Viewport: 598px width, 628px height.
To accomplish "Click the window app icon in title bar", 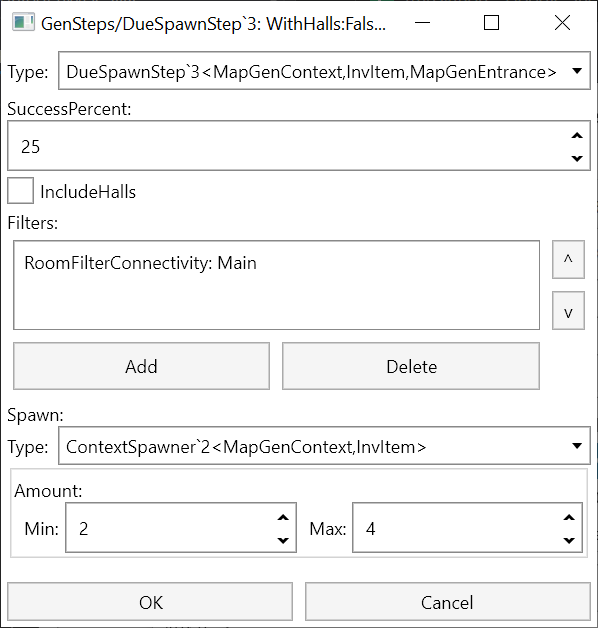I will coord(23,22).
